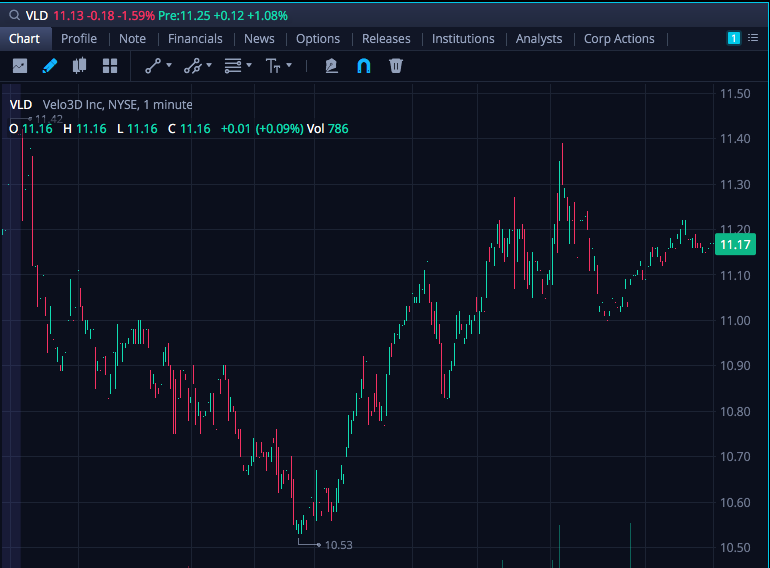The width and height of the screenshot is (770, 568).
Task: Click the text annotation tool icon
Action: (273, 66)
